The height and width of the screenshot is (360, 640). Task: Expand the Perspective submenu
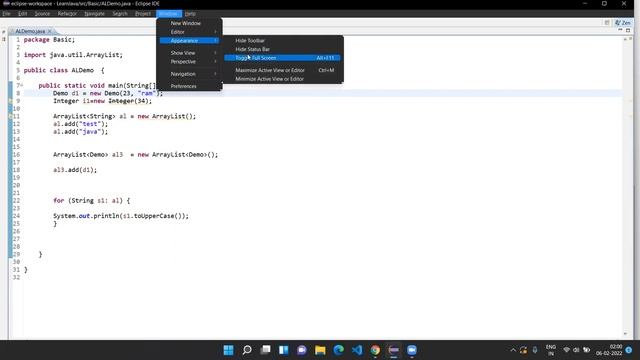[189, 62]
